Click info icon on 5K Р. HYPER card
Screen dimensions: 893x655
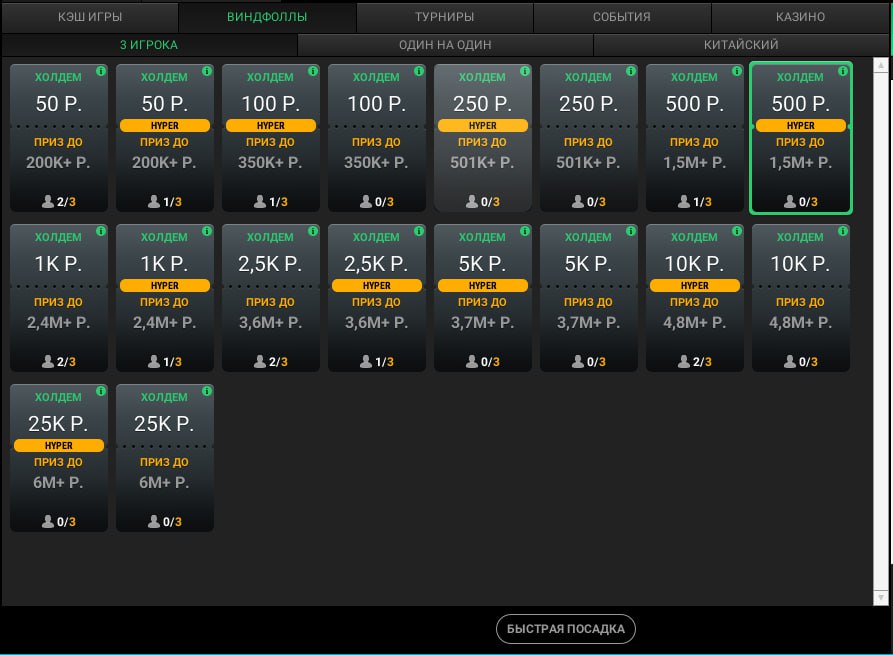point(525,231)
